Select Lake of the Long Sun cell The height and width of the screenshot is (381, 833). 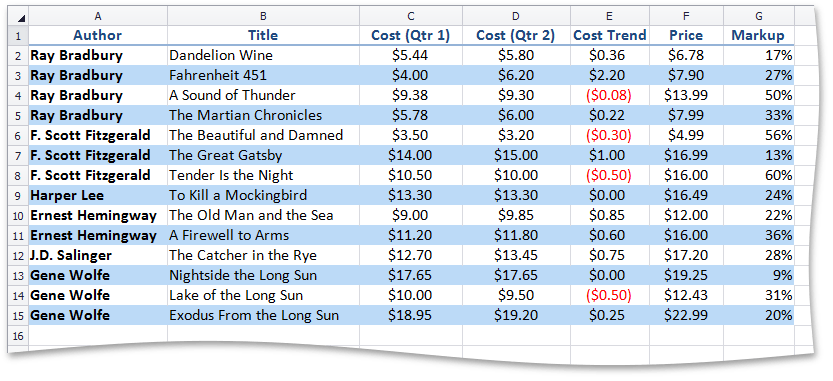[x=263, y=295]
